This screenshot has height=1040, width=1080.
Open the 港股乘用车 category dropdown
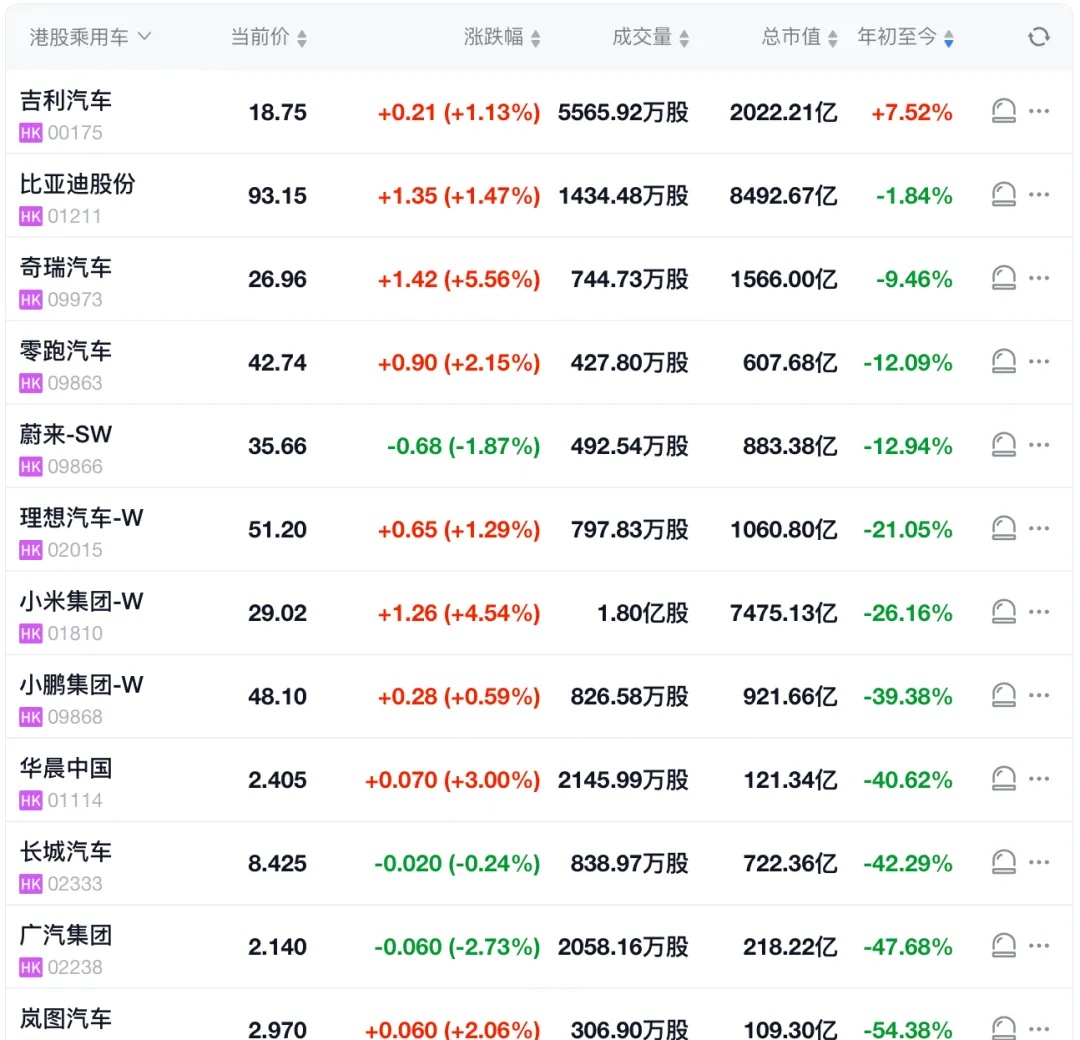click(90, 37)
